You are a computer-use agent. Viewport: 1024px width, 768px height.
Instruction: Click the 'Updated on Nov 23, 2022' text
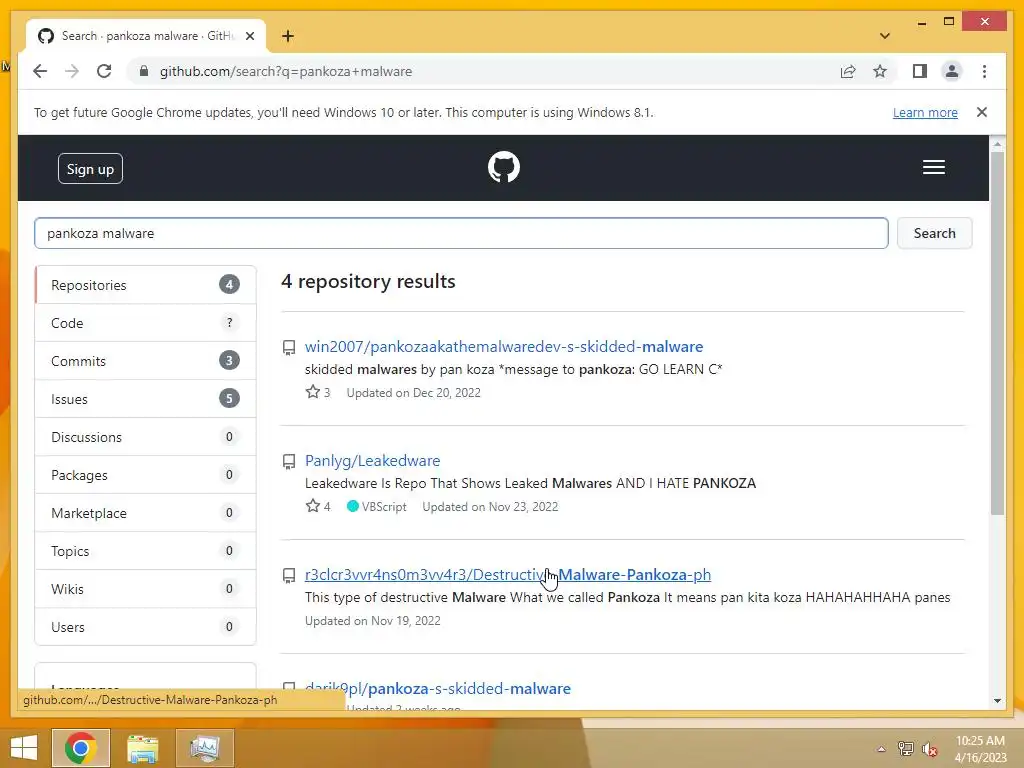(x=490, y=507)
